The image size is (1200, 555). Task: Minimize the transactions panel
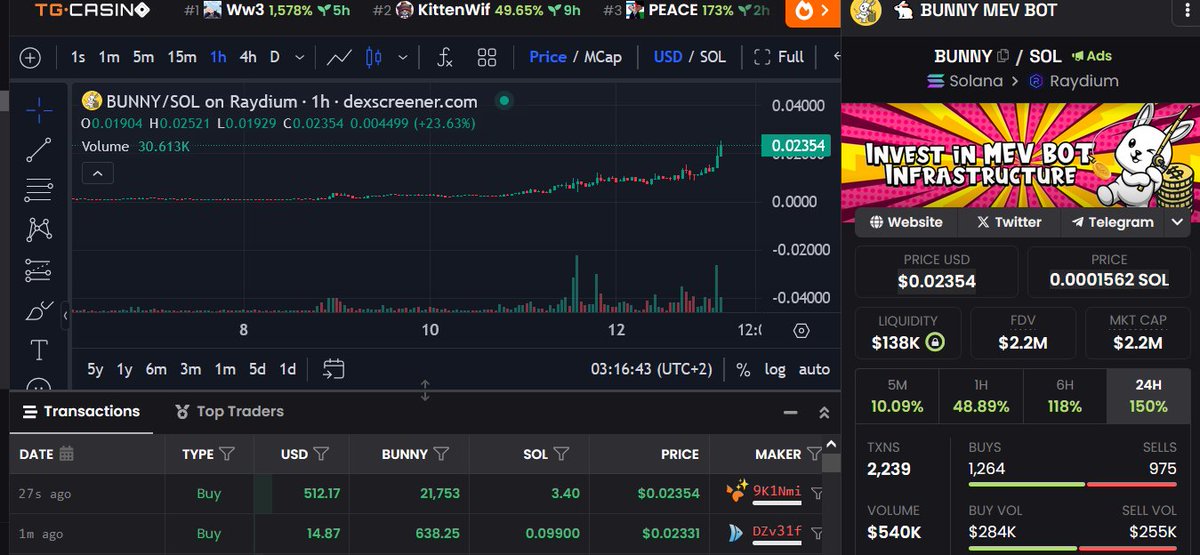[x=791, y=412]
